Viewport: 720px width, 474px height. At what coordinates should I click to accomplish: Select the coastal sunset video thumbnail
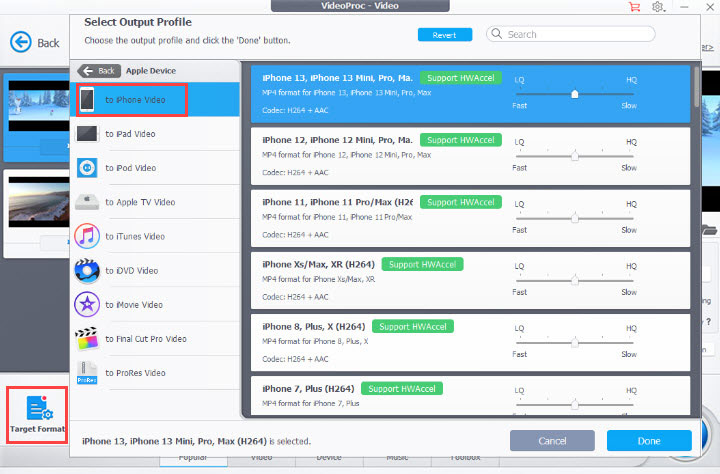39,202
